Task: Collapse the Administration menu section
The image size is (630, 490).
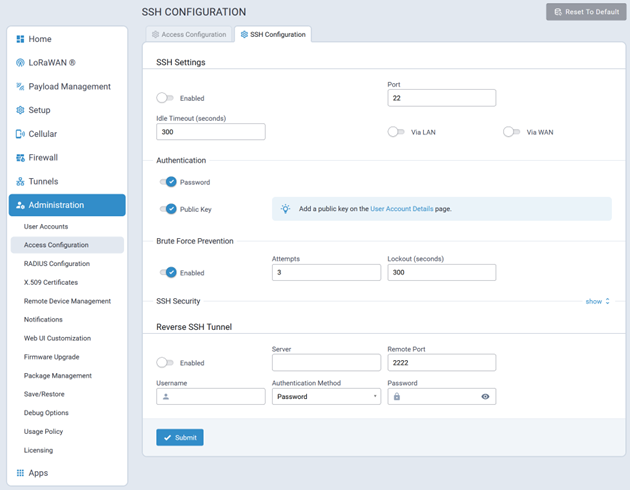Action: (67, 205)
